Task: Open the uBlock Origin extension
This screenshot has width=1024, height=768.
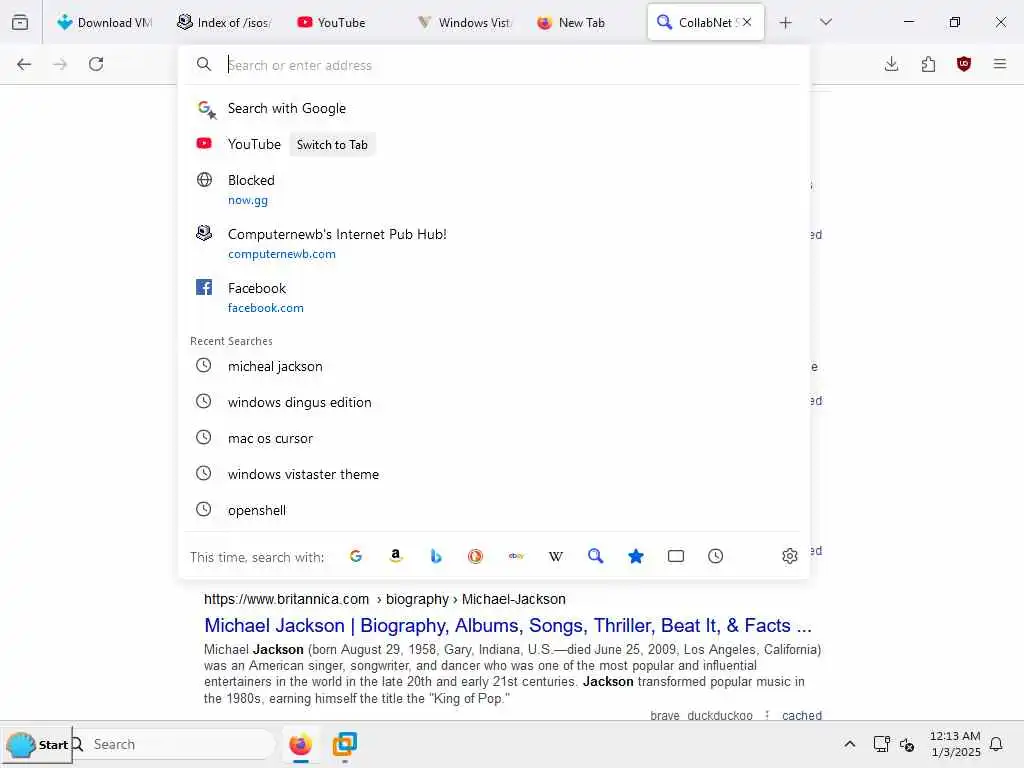Action: [x=964, y=64]
